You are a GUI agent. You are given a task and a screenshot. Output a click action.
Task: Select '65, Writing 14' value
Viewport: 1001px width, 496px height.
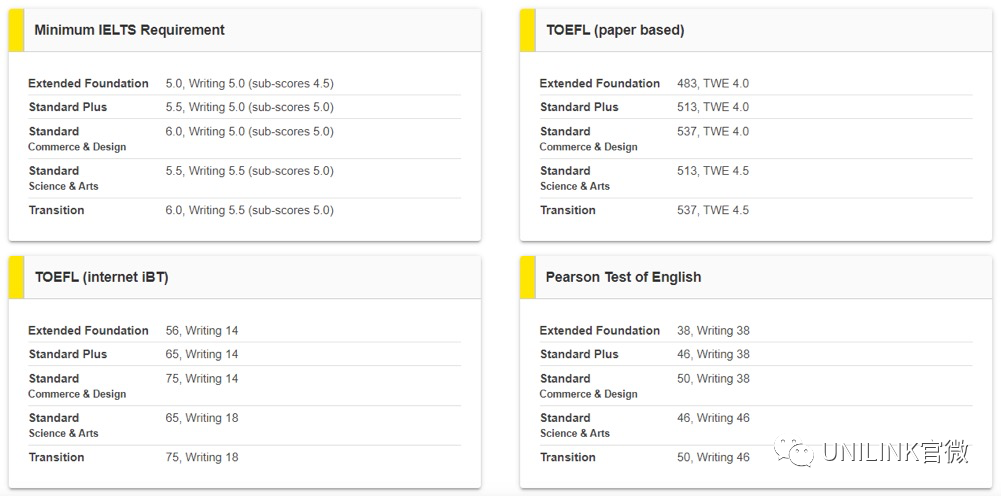click(202, 354)
